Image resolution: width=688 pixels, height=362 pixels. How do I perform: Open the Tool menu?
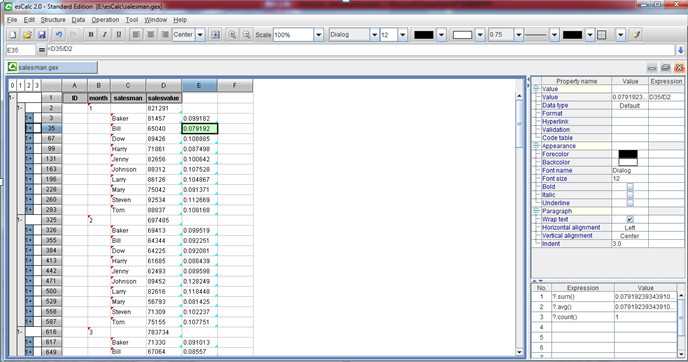tap(132, 20)
